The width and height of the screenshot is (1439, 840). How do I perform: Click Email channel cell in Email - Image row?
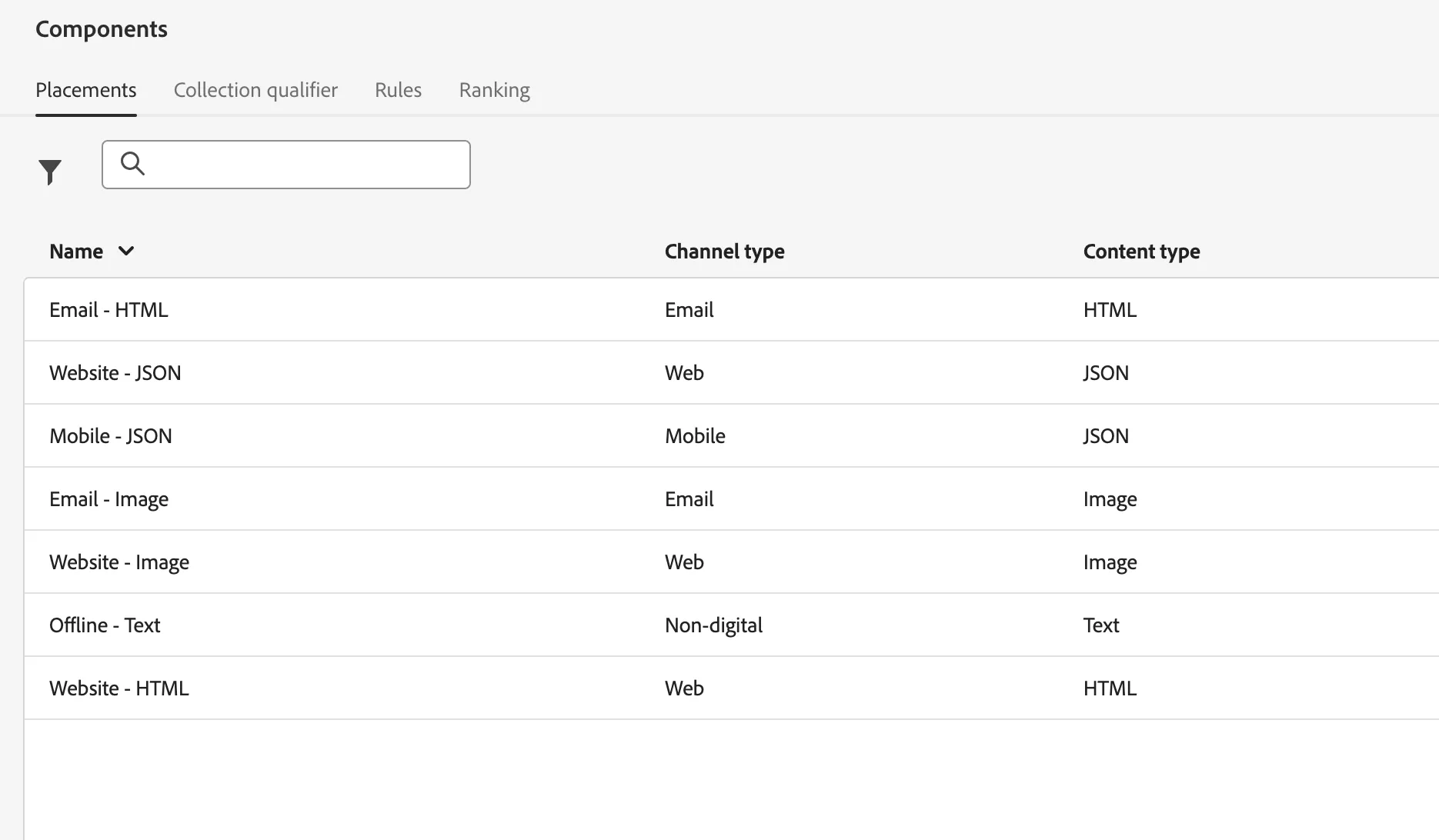point(689,498)
